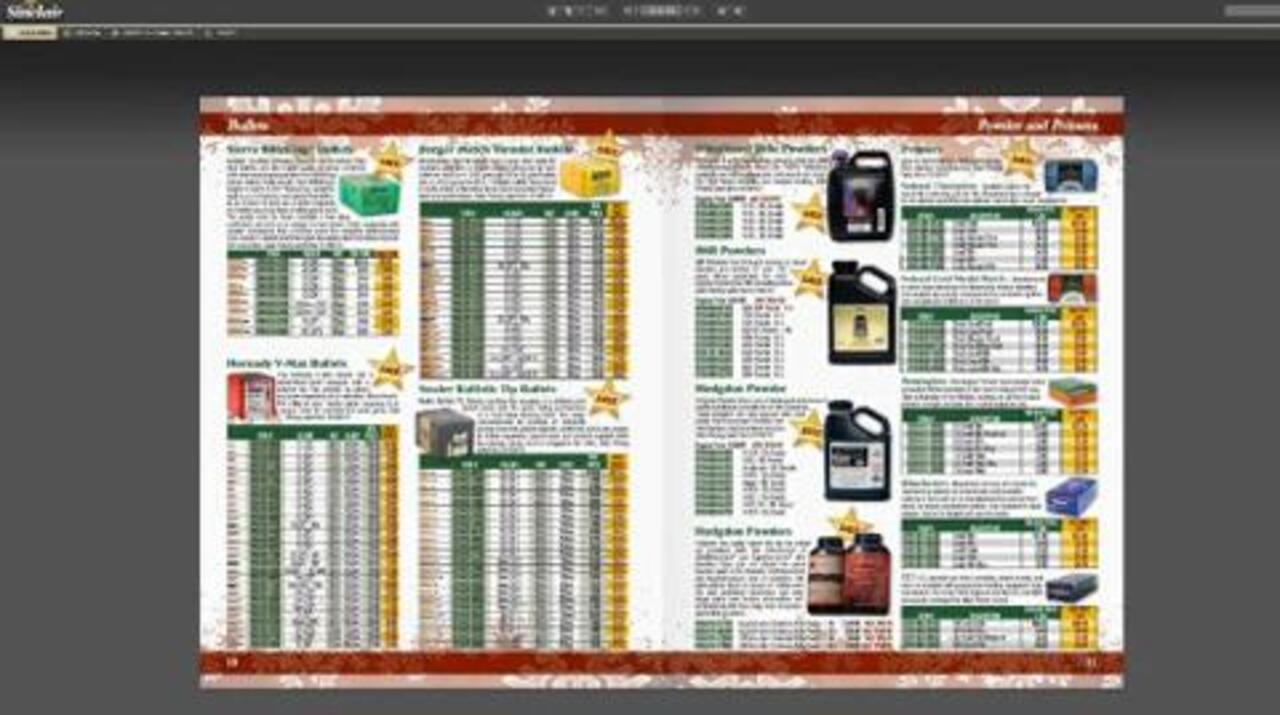Click the Sinclair logo in the header
1280x715 pixels.
pos(33,10)
